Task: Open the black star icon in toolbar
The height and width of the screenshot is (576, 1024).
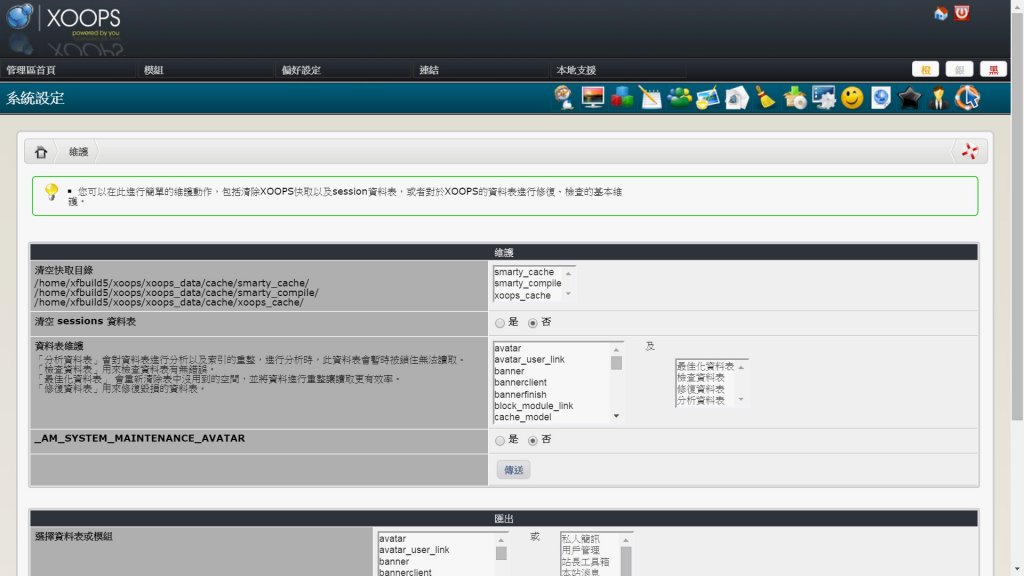Action: [x=909, y=98]
